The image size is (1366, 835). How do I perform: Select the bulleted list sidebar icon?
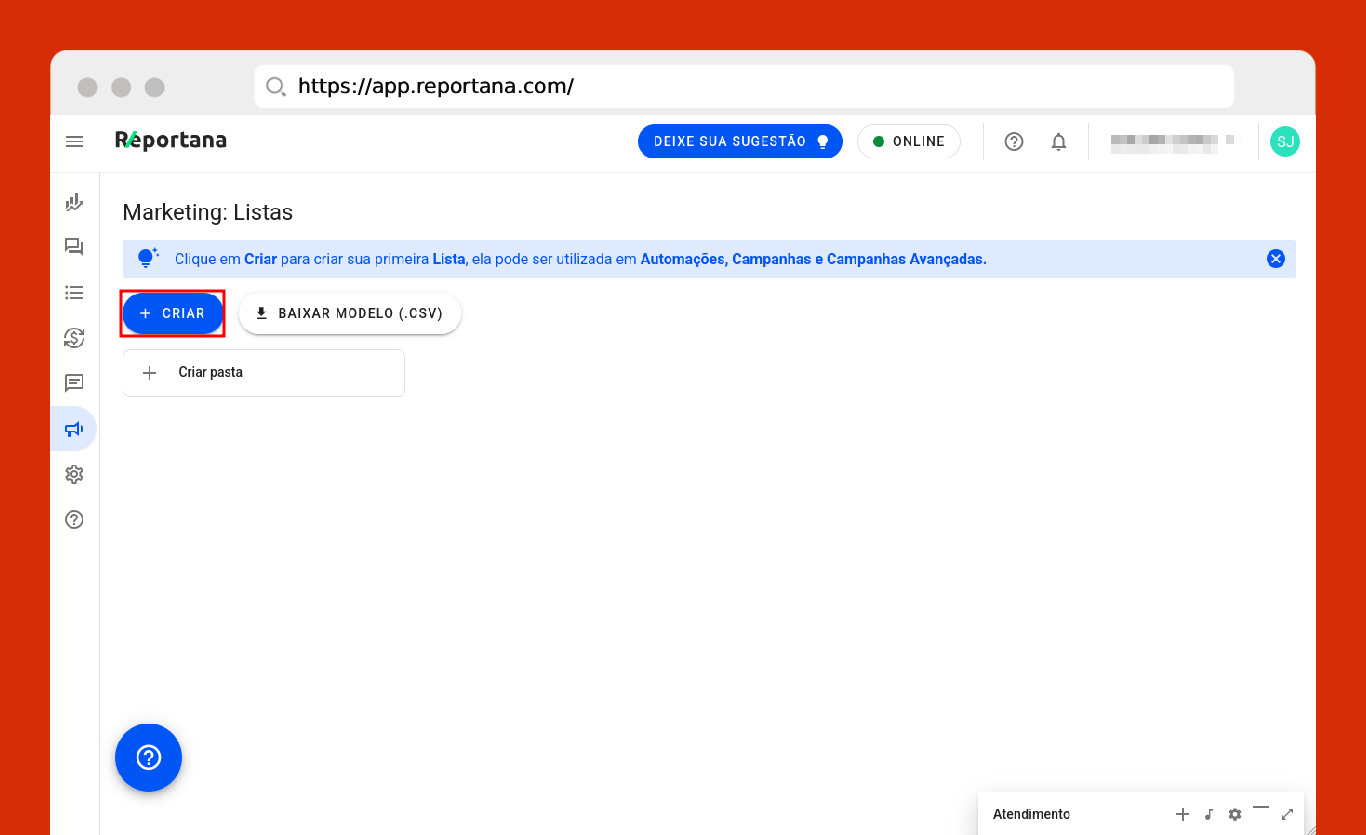(x=74, y=292)
